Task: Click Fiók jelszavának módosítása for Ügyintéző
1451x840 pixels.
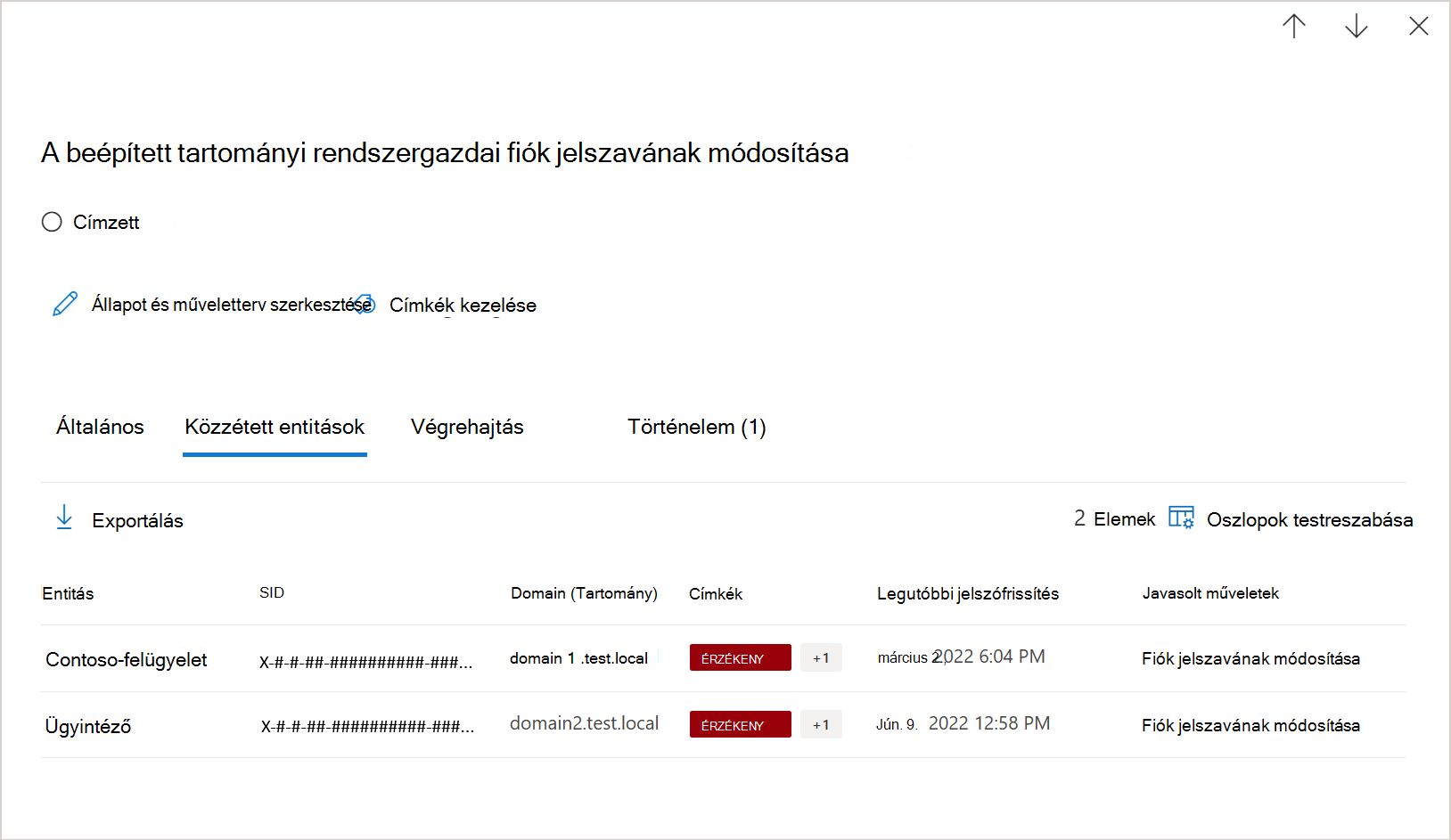Action: 1250,725
